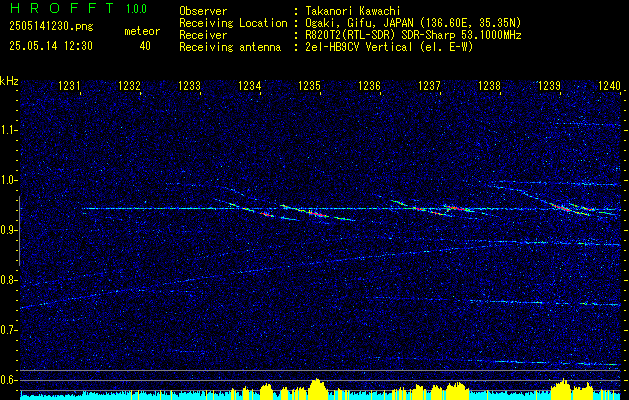Click the 1240 time axis marker

(x=609, y=85)
